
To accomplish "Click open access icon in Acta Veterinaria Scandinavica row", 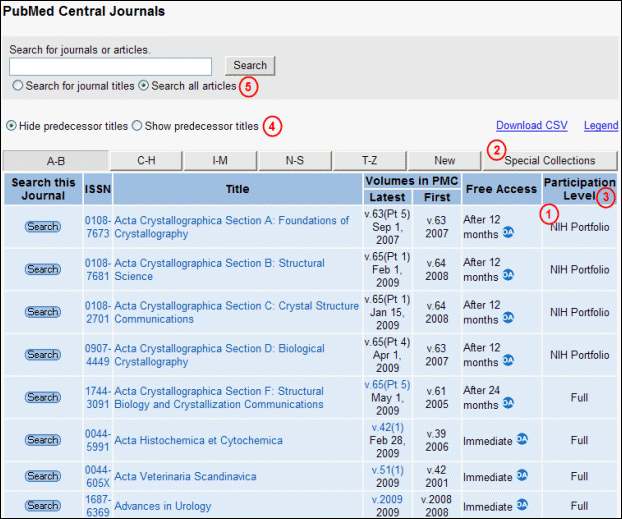I will (522, 476).
